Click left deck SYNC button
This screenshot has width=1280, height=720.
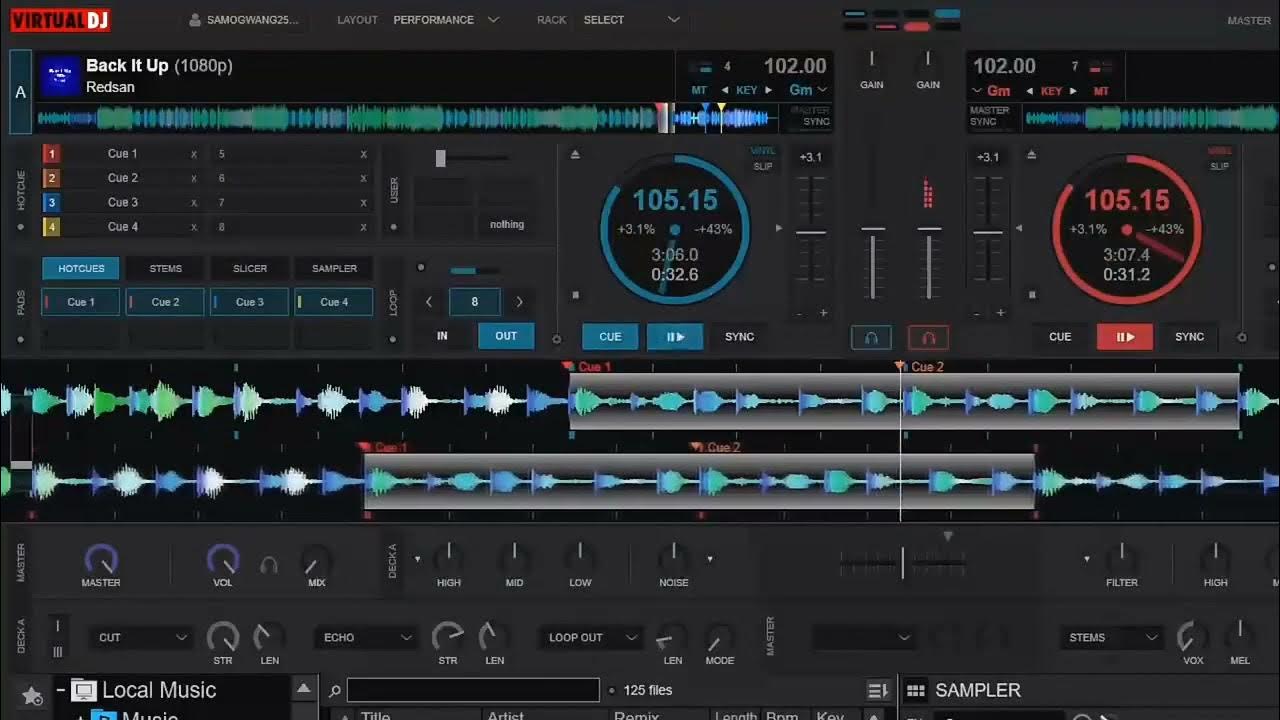740,337
